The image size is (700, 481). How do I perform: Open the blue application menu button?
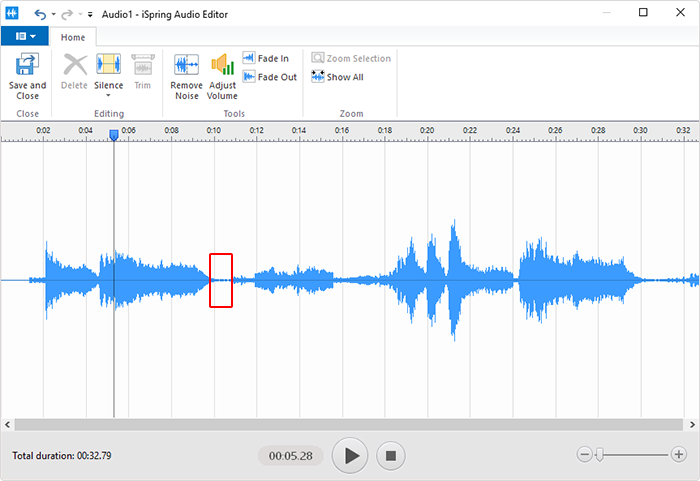point(25,36)
